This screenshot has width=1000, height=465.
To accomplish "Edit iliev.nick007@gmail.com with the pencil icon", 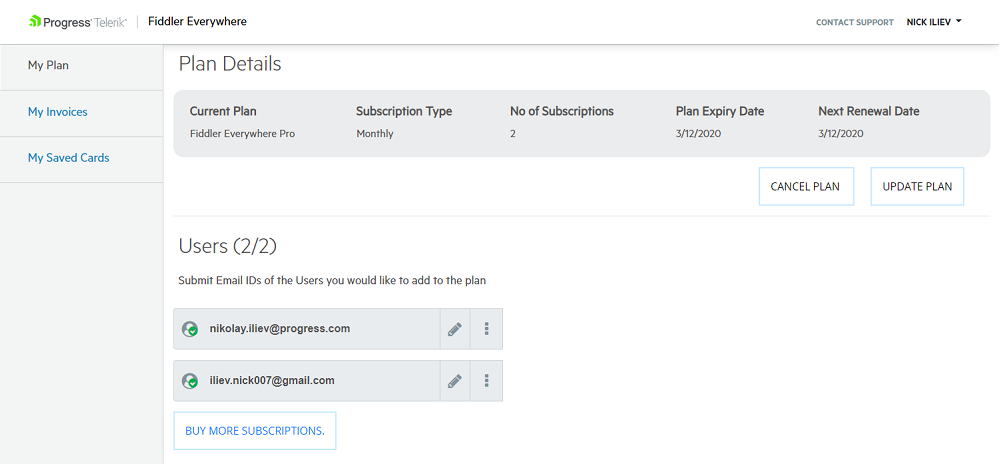I will click(x=455, y=381).
